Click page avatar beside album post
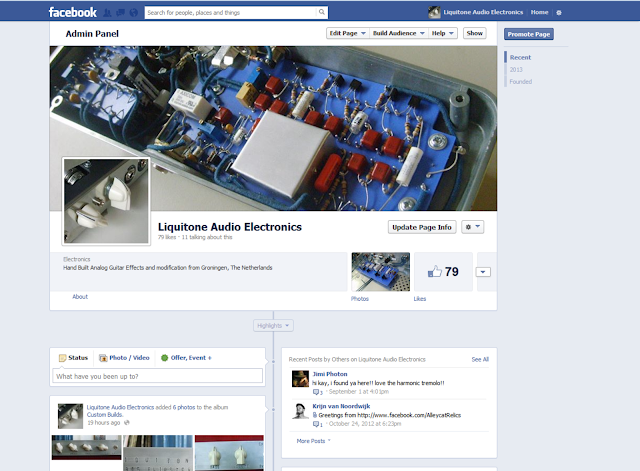Screen dimensions: 640x471 point(70,416)
